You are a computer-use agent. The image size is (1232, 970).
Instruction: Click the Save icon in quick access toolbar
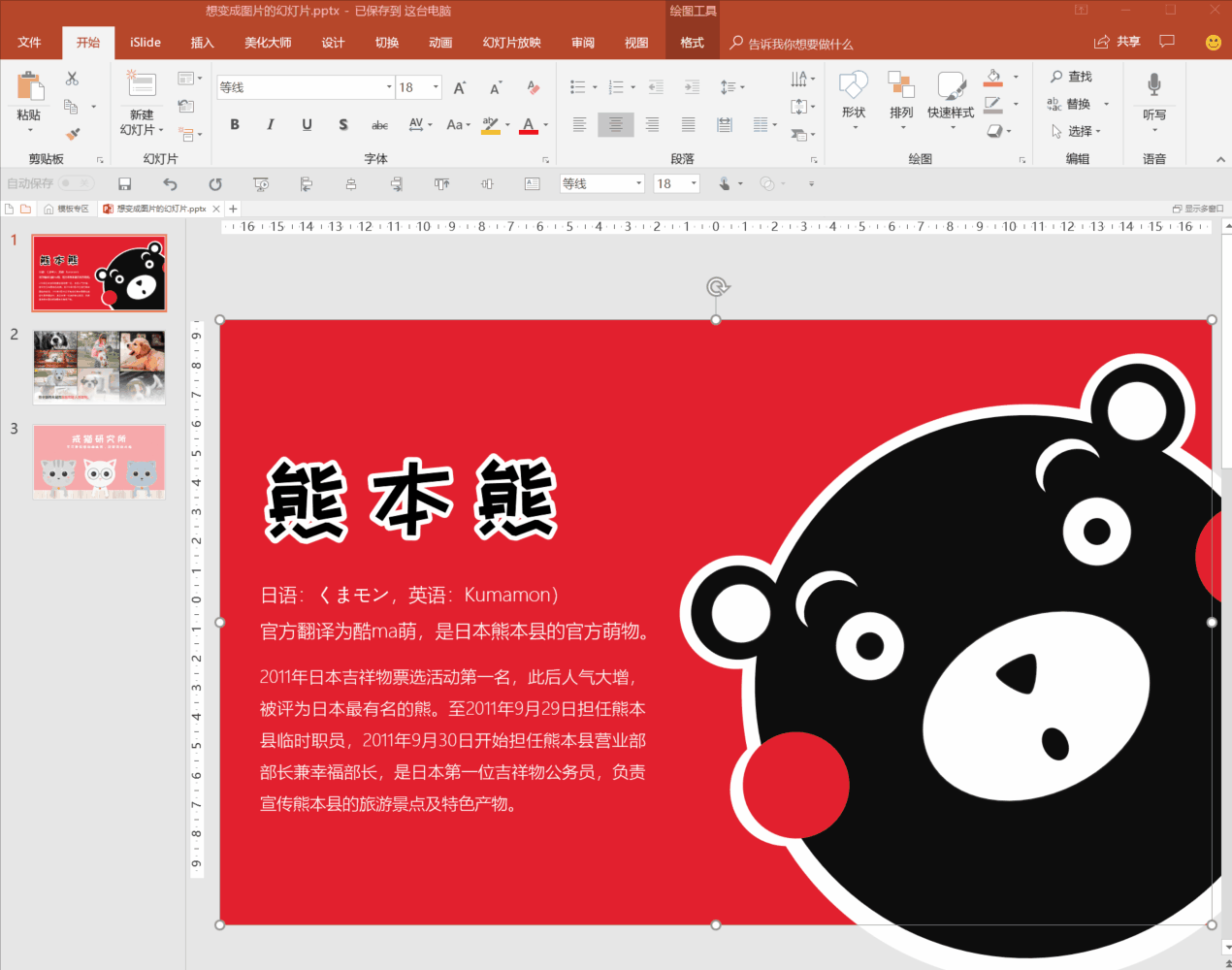click(x=124, y=183)
